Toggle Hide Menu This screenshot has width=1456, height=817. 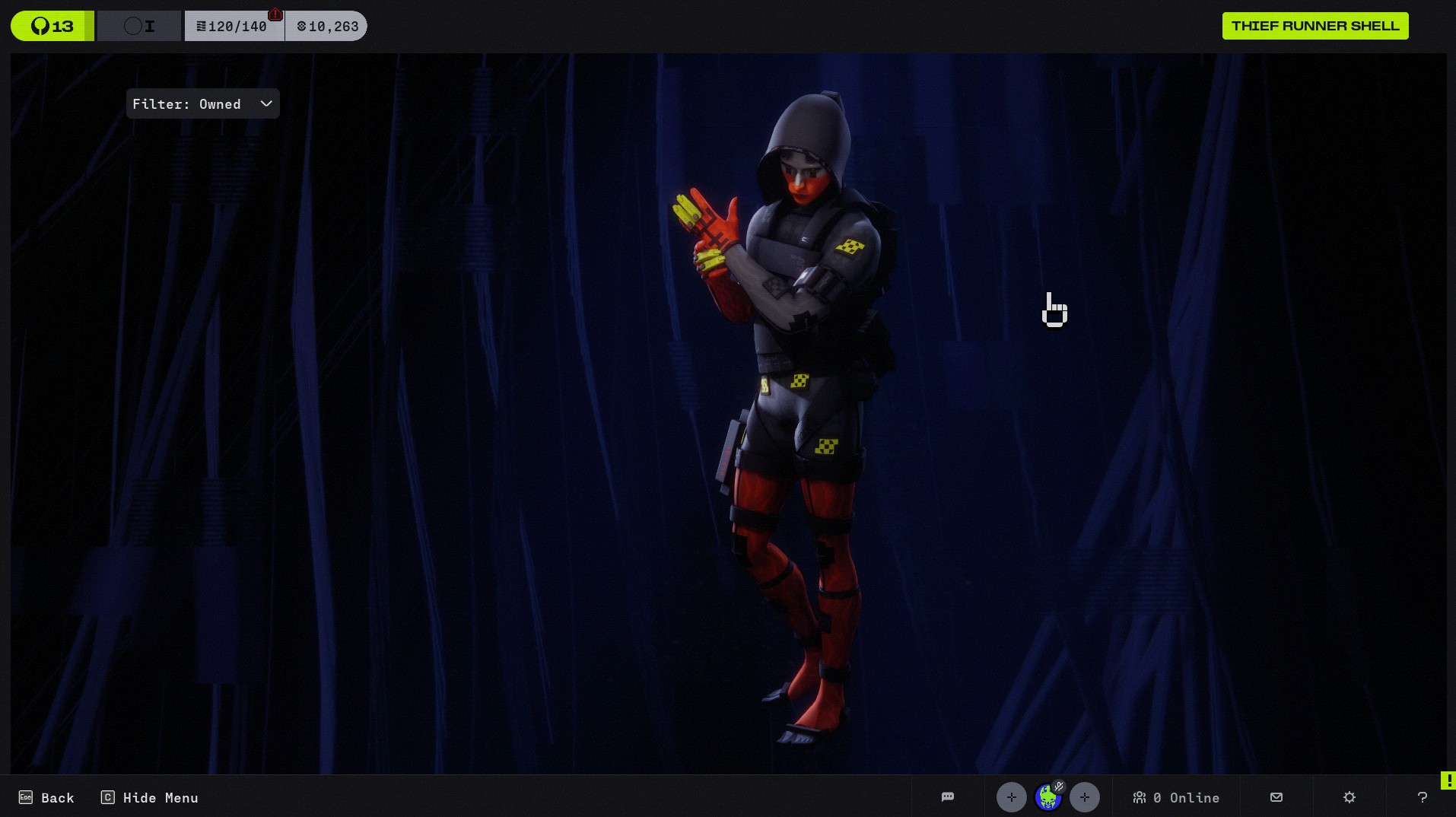150,797
